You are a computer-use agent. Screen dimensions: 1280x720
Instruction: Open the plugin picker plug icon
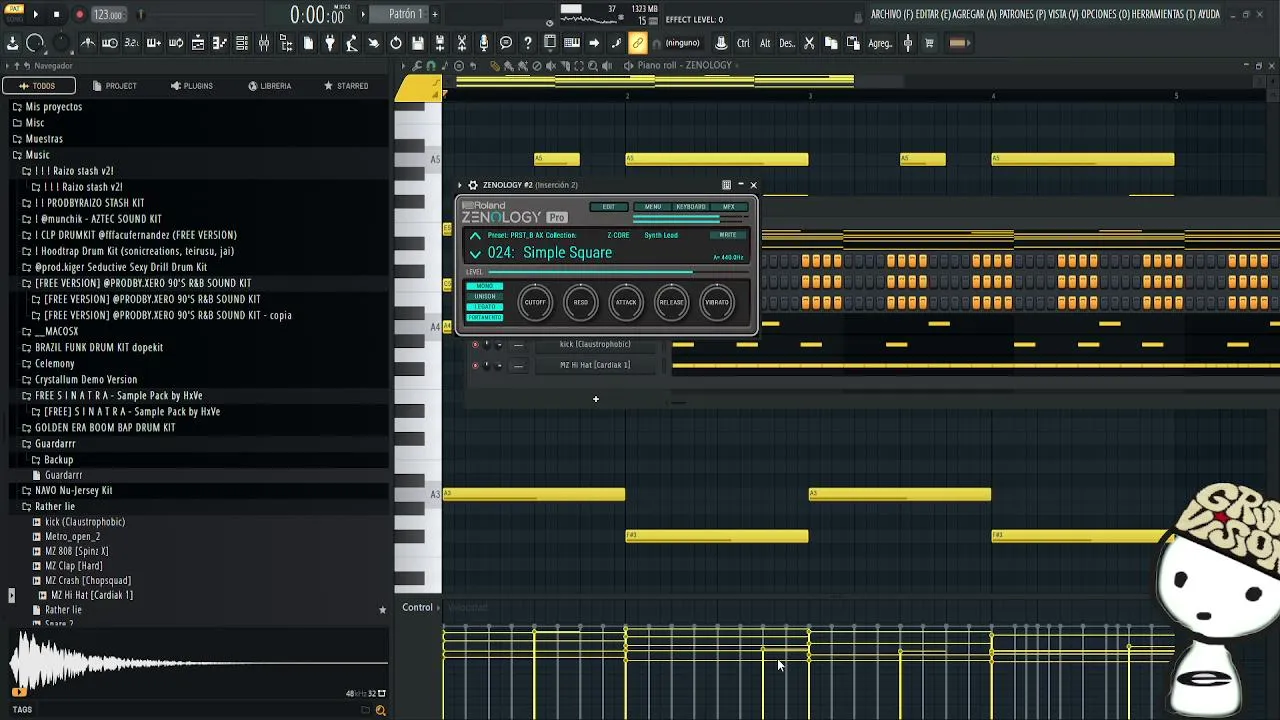click(330, 43)
